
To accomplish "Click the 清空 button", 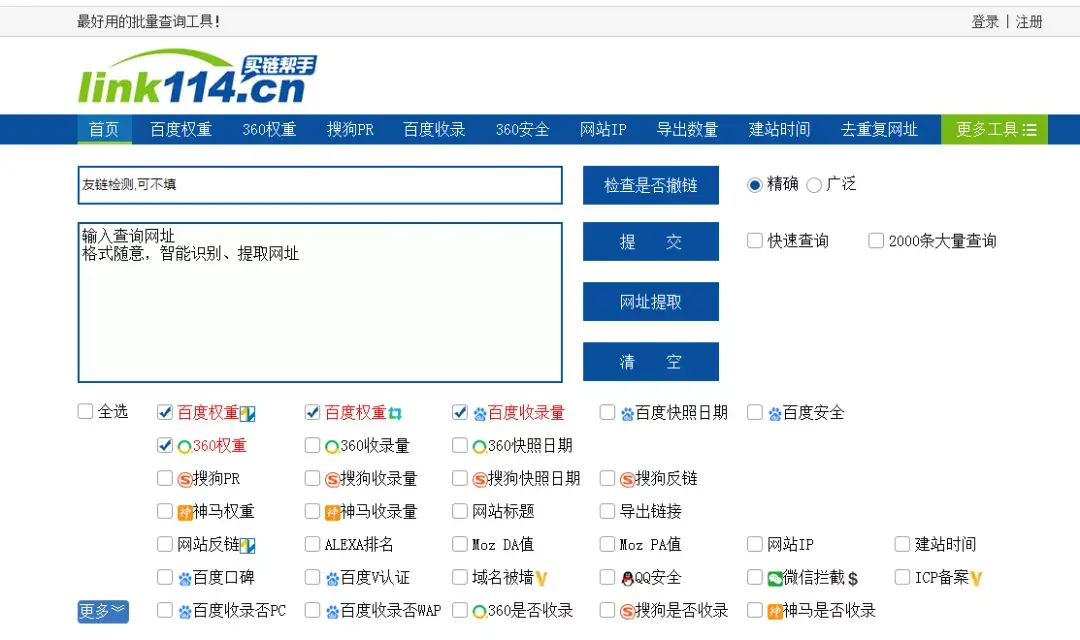I will tap(651, 362).
